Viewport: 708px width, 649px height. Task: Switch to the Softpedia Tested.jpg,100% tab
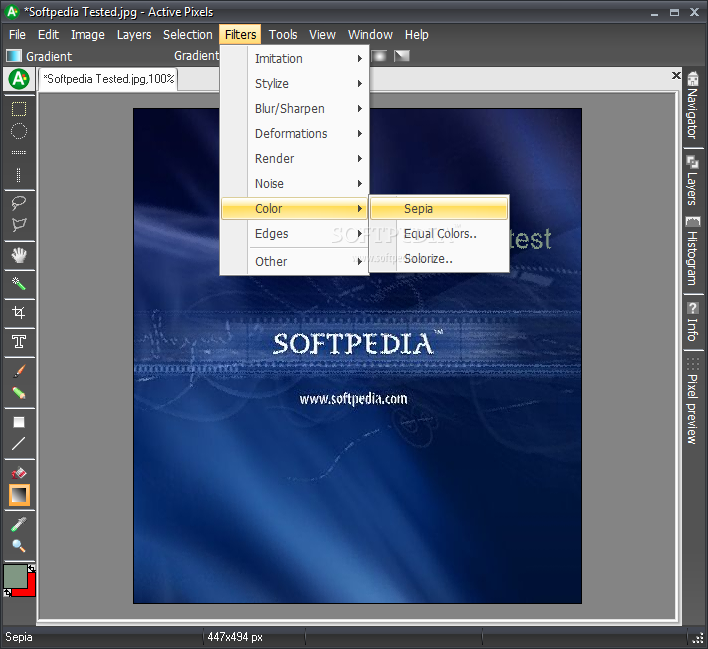click(108, 79)
